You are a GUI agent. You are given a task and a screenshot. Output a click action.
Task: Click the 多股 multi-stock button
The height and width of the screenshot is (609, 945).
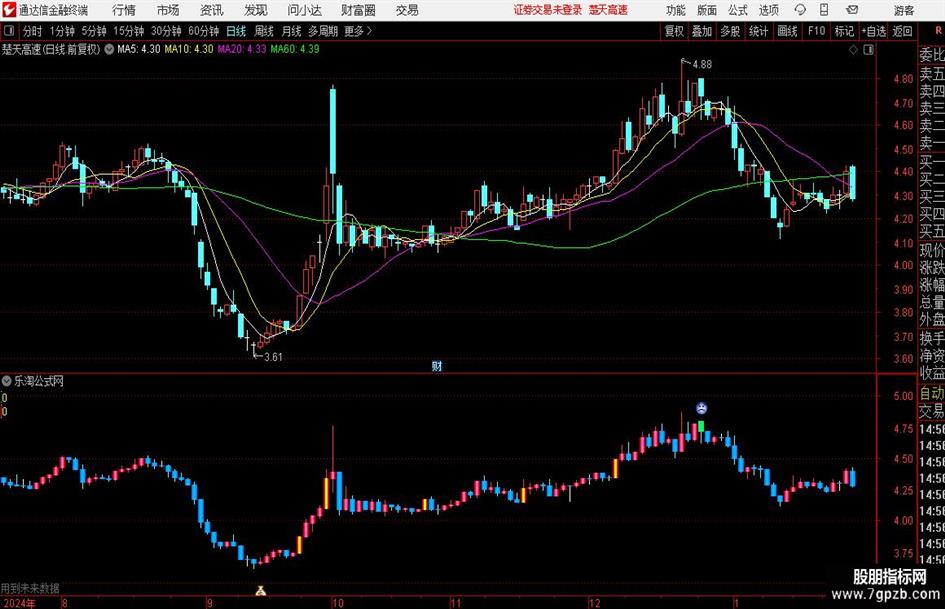730,31
